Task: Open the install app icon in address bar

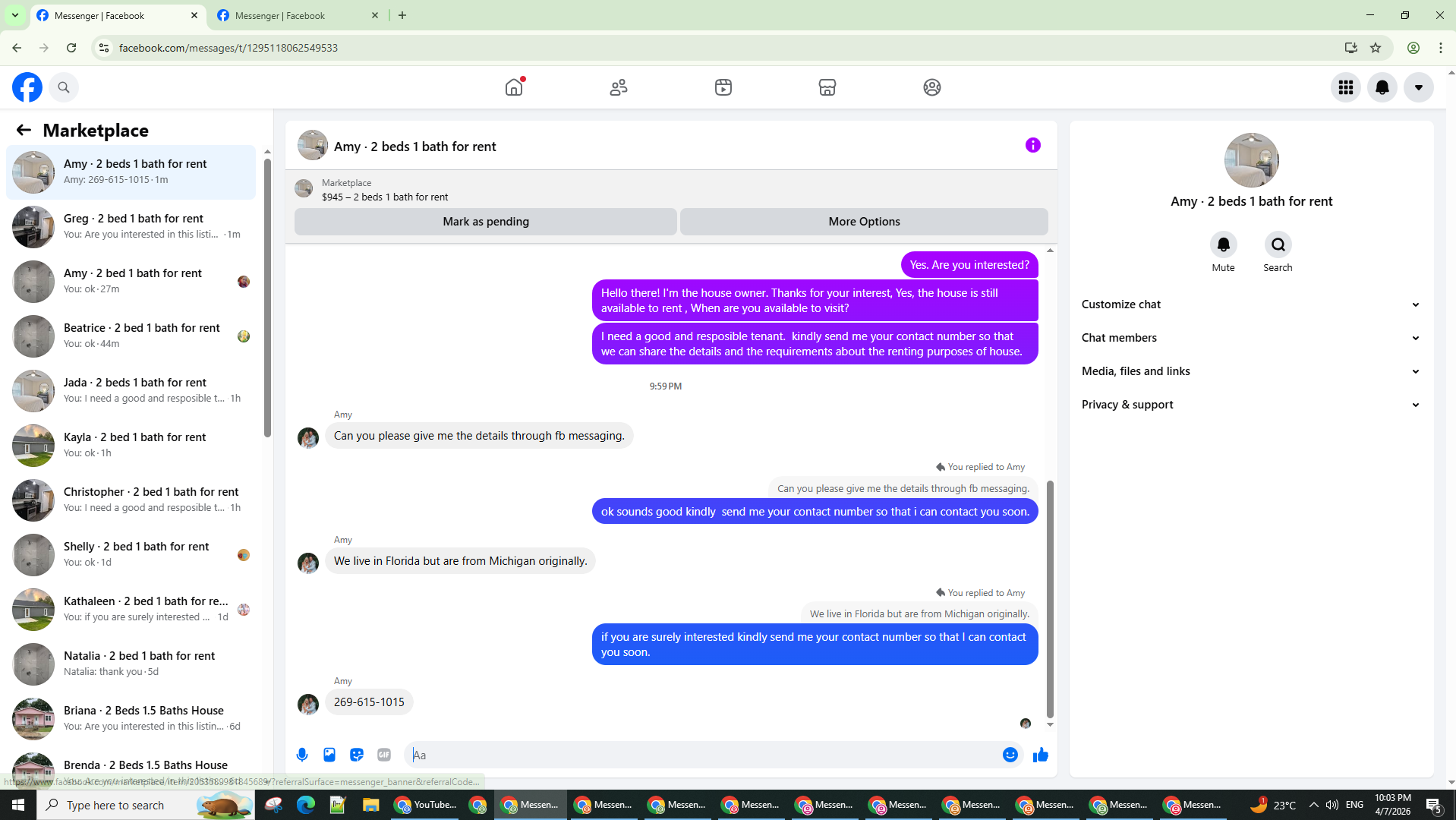Action: tap(1350, 48)
